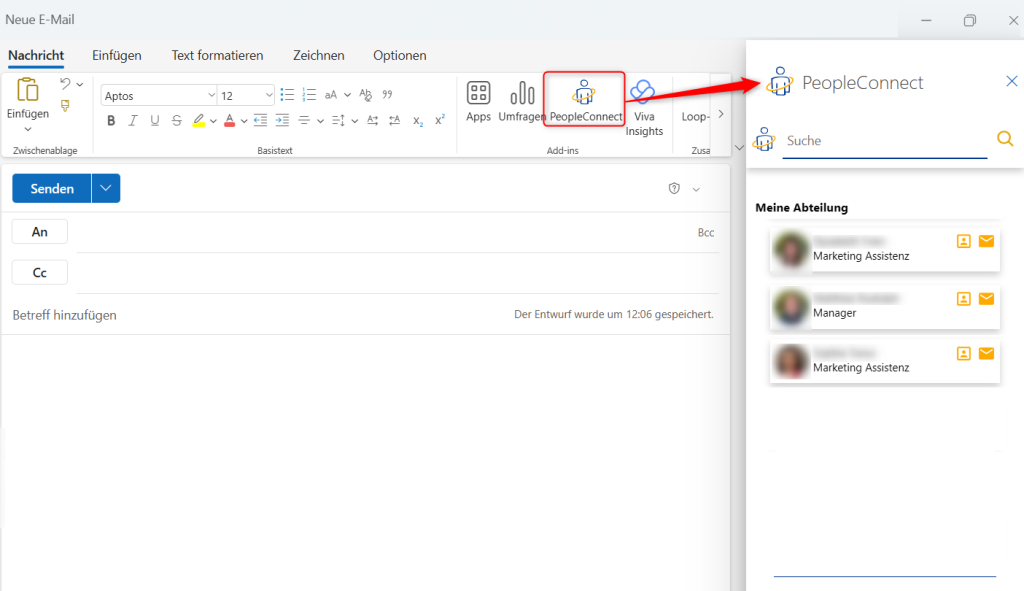The width and height of the screenshot is (1024, 591).
Task: Start the PeopleConnect search
Action: pos(1004,139)
